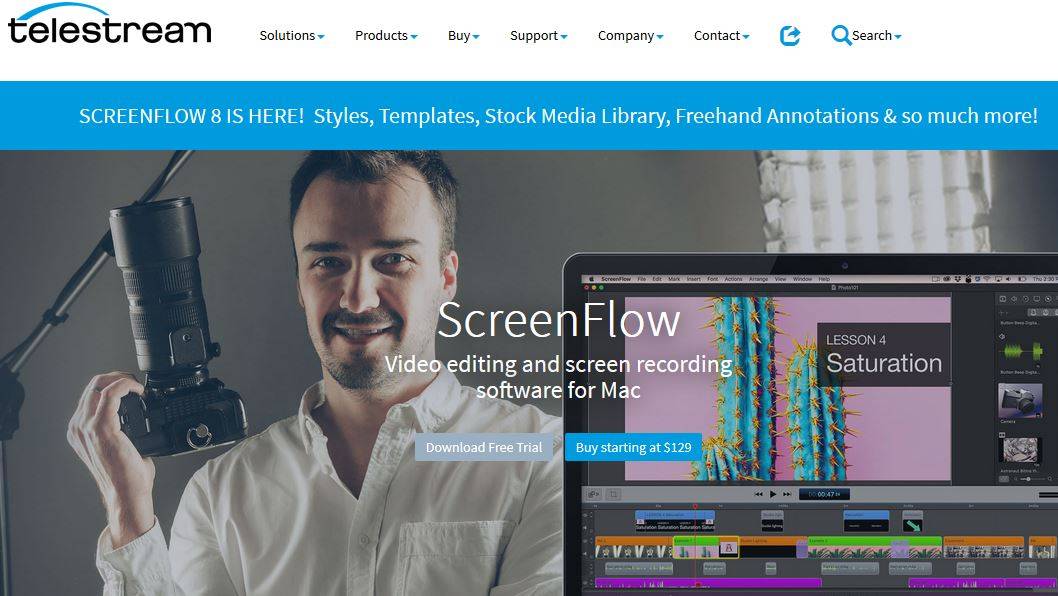
Task: Click the share arrow icon in the navigation
Action: 789,35
